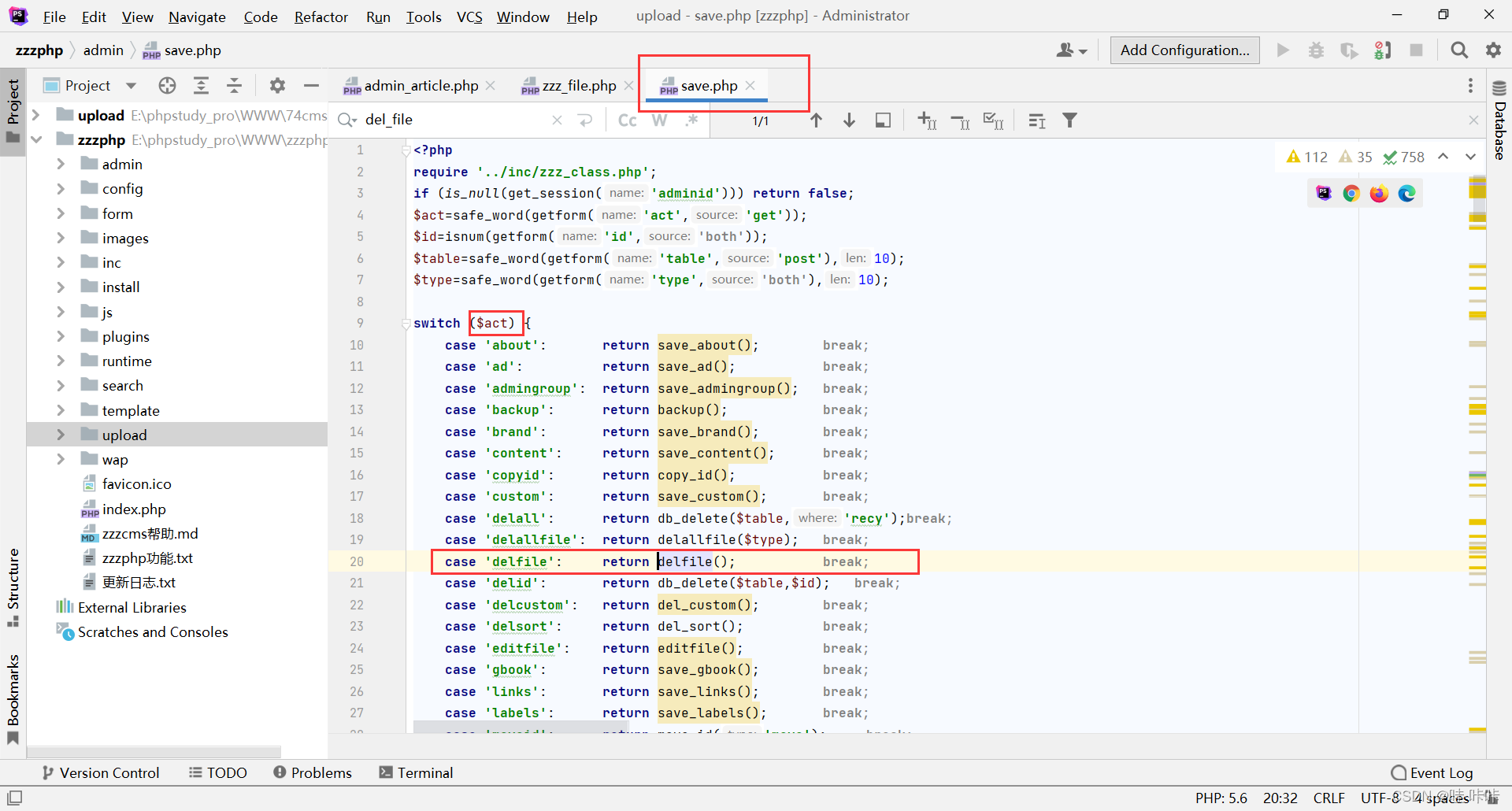Click Add Selection for Next Occurrence icon
1512x811 pixels.
927,120
